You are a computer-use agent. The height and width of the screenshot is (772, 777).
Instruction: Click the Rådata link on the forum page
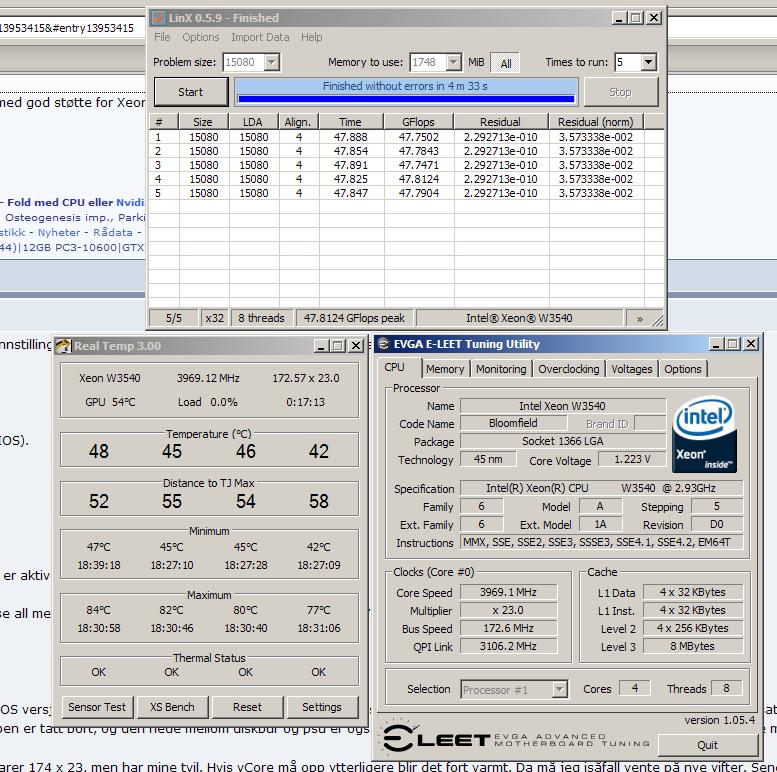point(113,232)
